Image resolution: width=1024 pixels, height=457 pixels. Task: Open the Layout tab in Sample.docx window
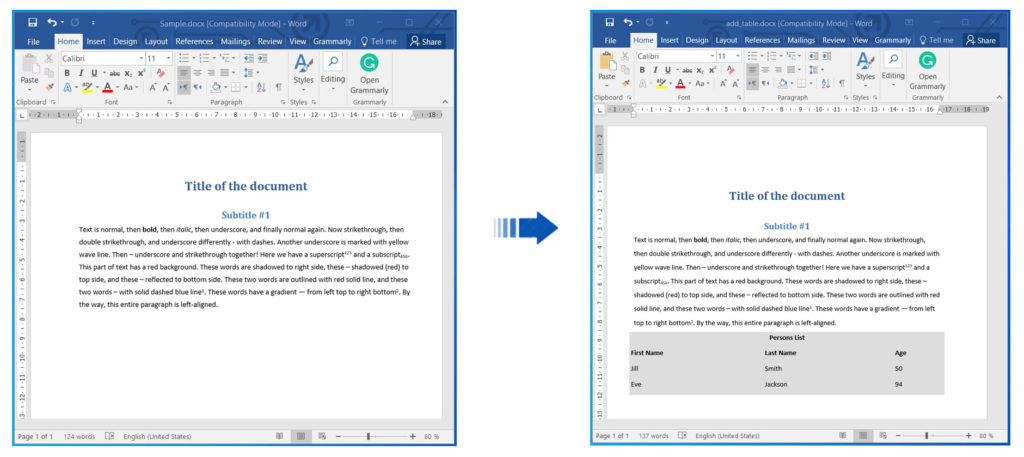pos(156,41)
